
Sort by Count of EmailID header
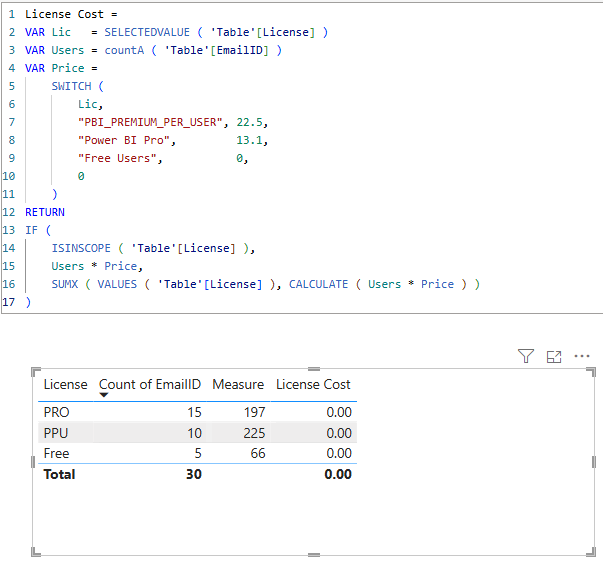[150, 384]
